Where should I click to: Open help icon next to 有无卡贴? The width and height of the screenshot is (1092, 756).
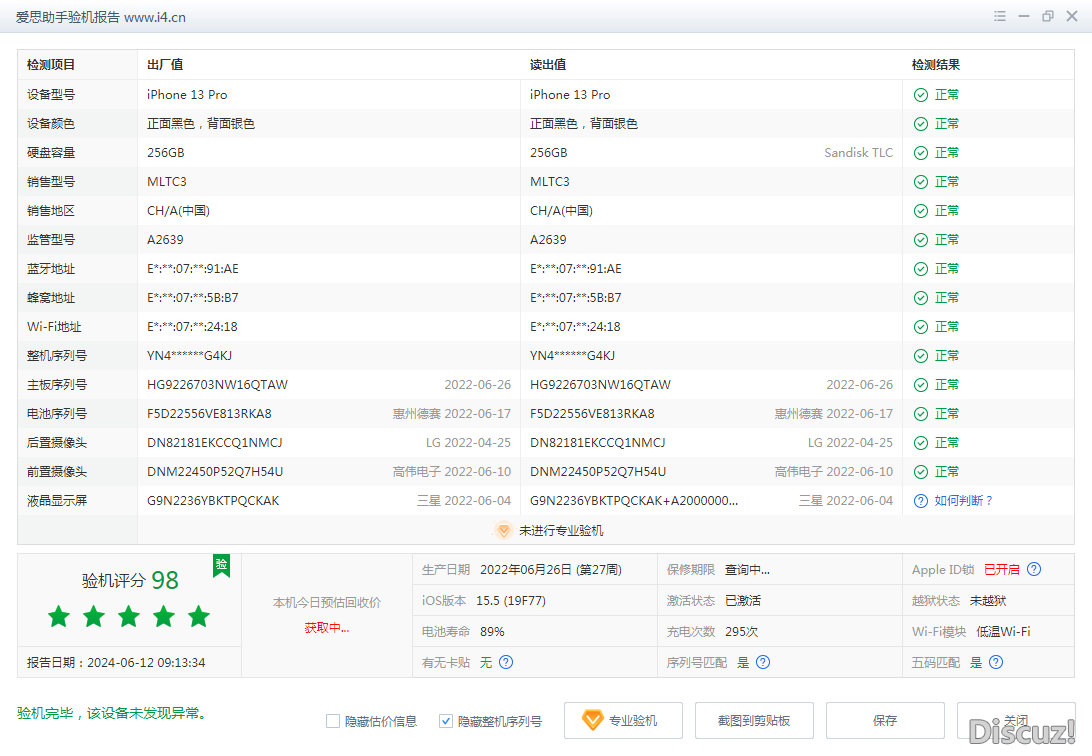(x=506, y=662)
